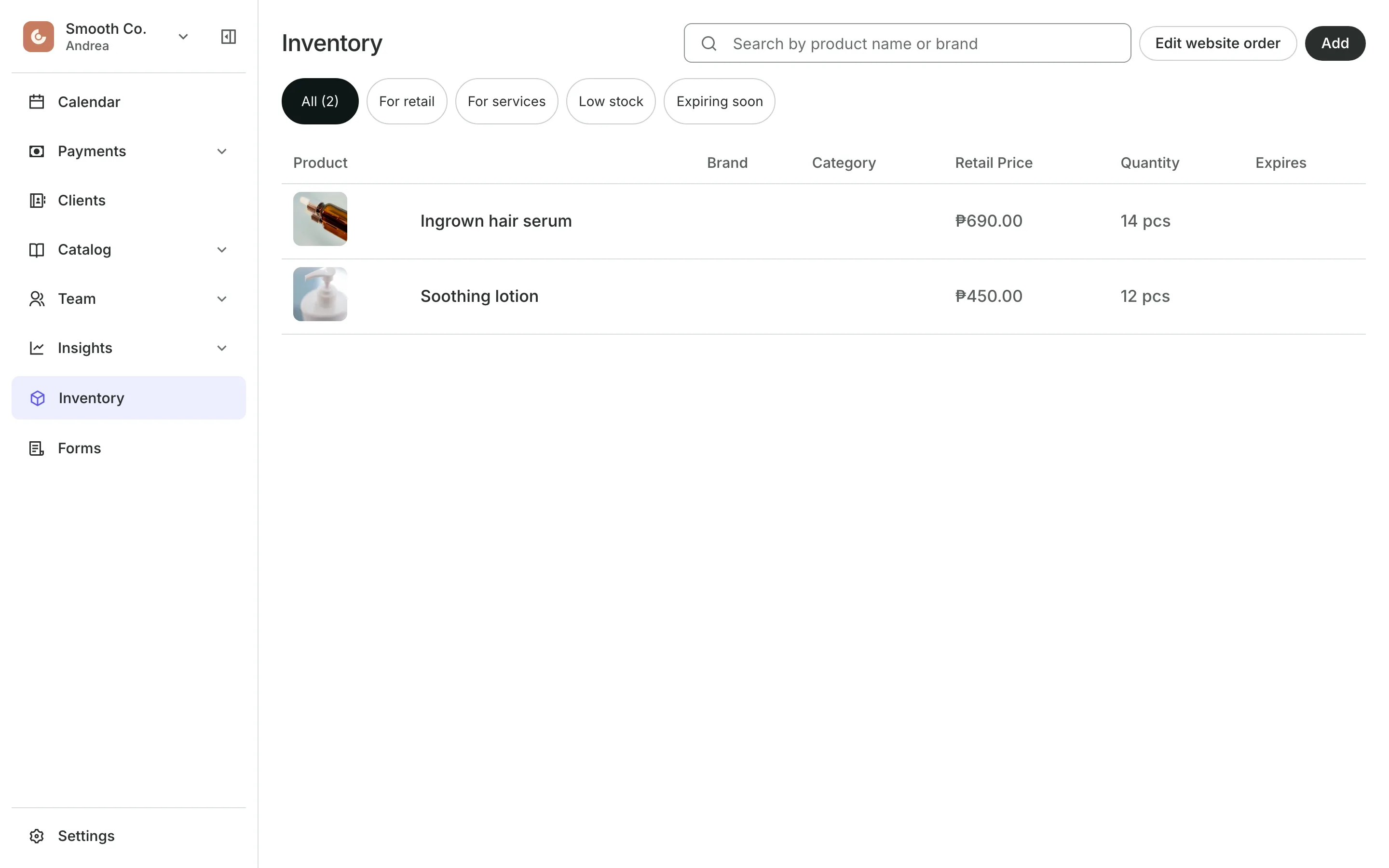
Task: Click the Calendar icon in sidebar
Action: (x=37, y=102)
